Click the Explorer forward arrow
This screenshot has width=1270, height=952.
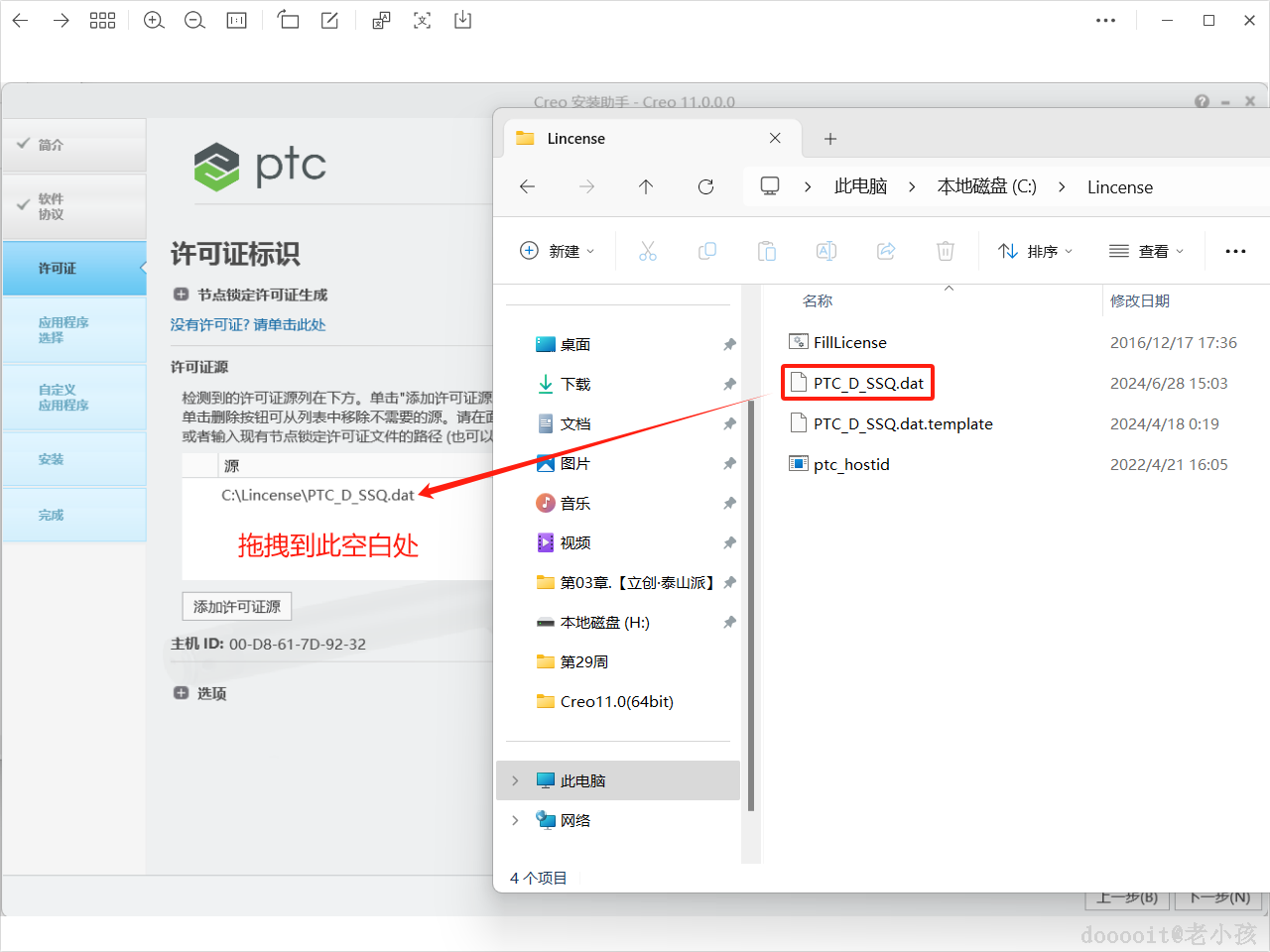point(587,186)
